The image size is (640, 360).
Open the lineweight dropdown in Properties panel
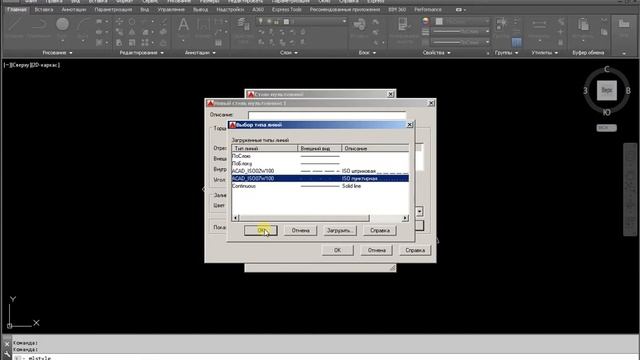[487, 31]
